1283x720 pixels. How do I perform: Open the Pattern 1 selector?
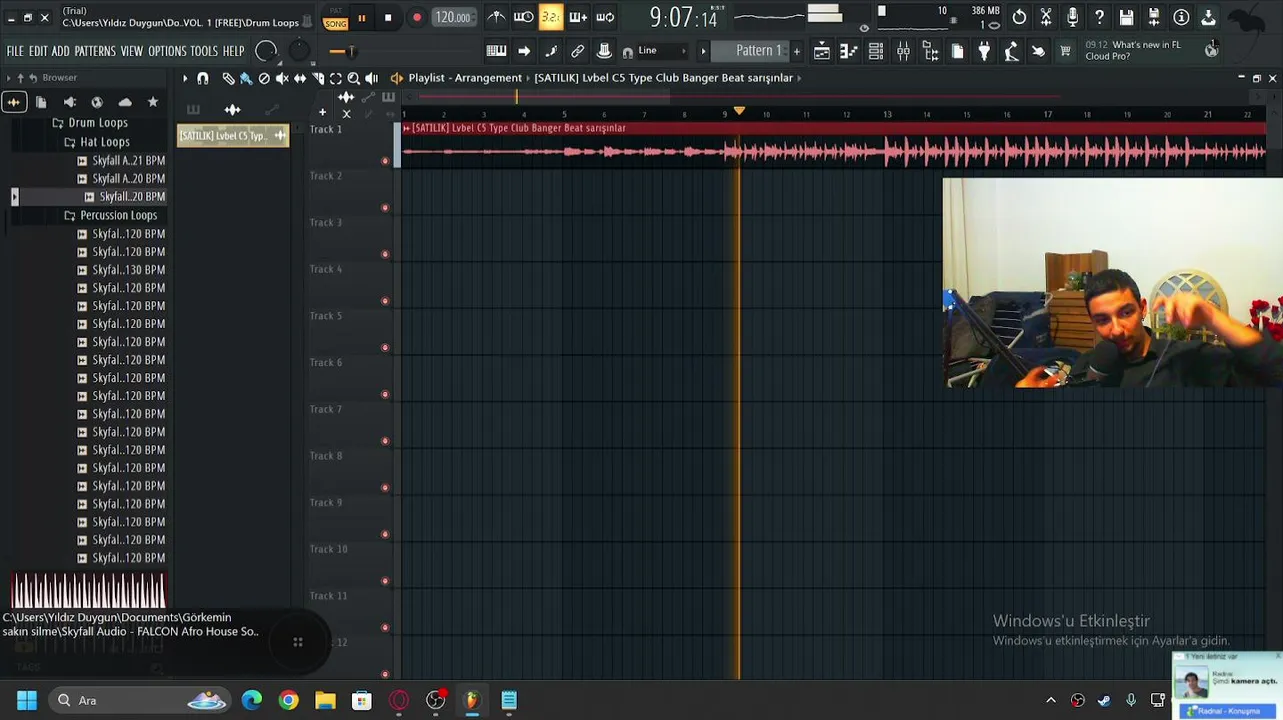coord(758,51)
